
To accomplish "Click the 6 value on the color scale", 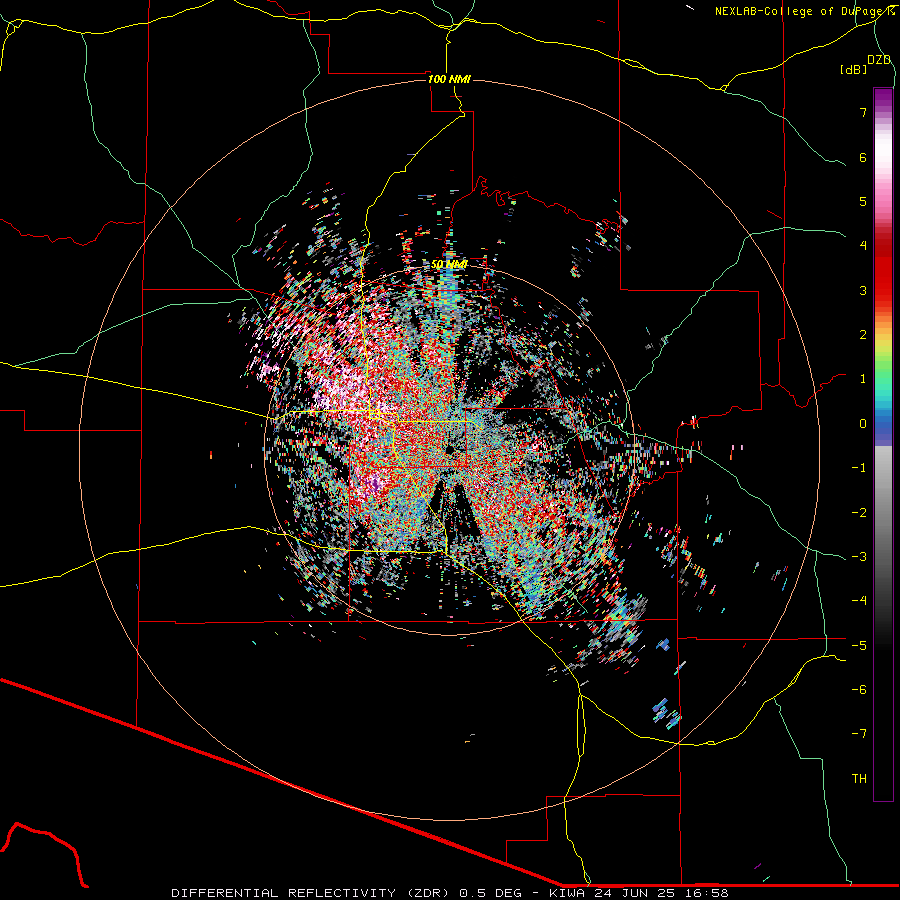I will coord(863,157).
